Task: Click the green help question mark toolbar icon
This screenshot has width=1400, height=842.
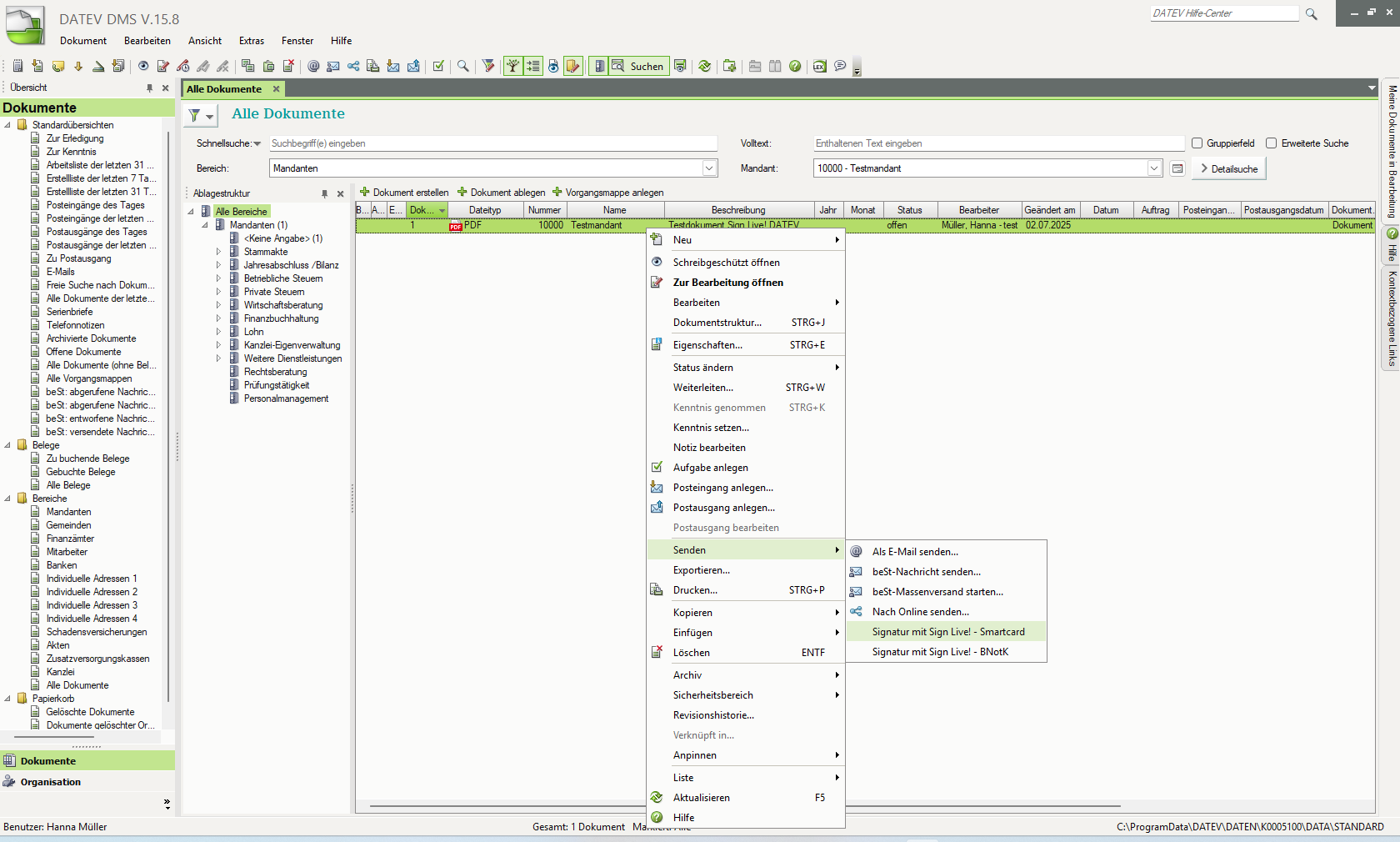Action: tap(795, 66)
